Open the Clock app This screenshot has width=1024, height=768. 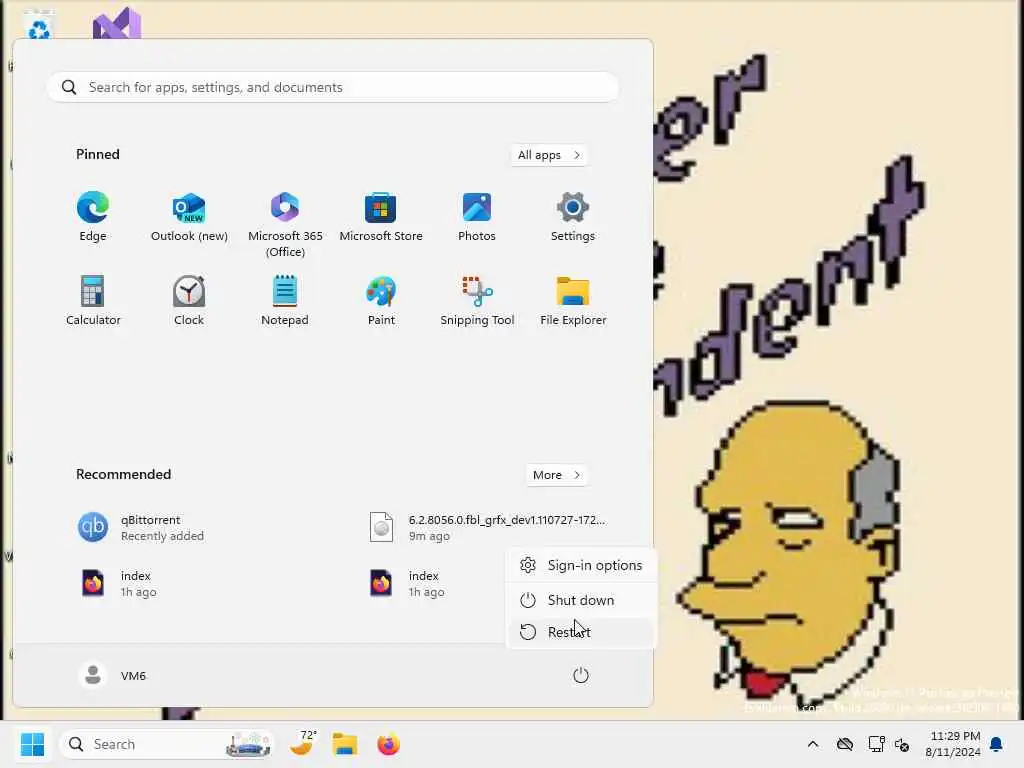[189, 300]
